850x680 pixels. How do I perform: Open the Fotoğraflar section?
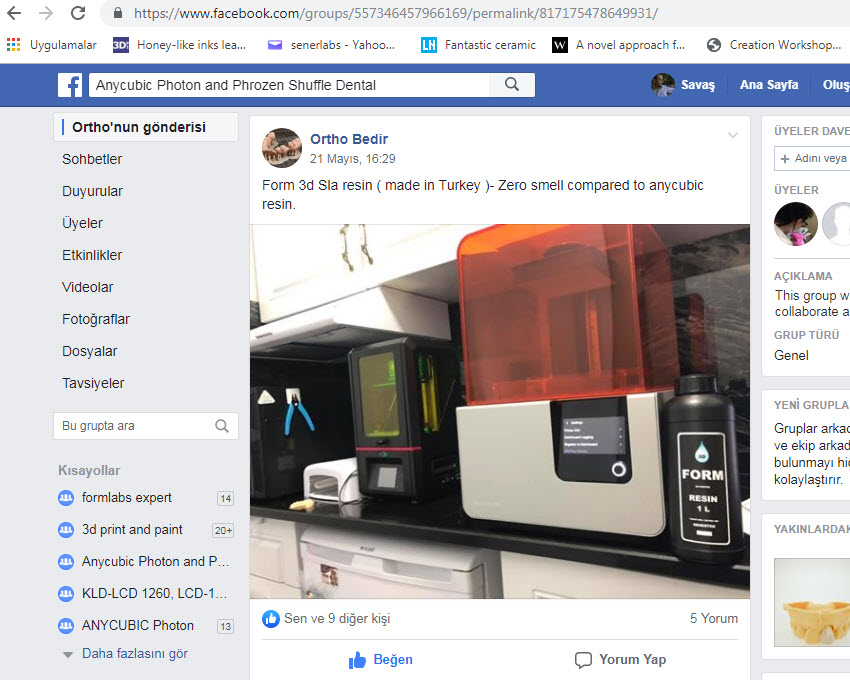(95, 319)
